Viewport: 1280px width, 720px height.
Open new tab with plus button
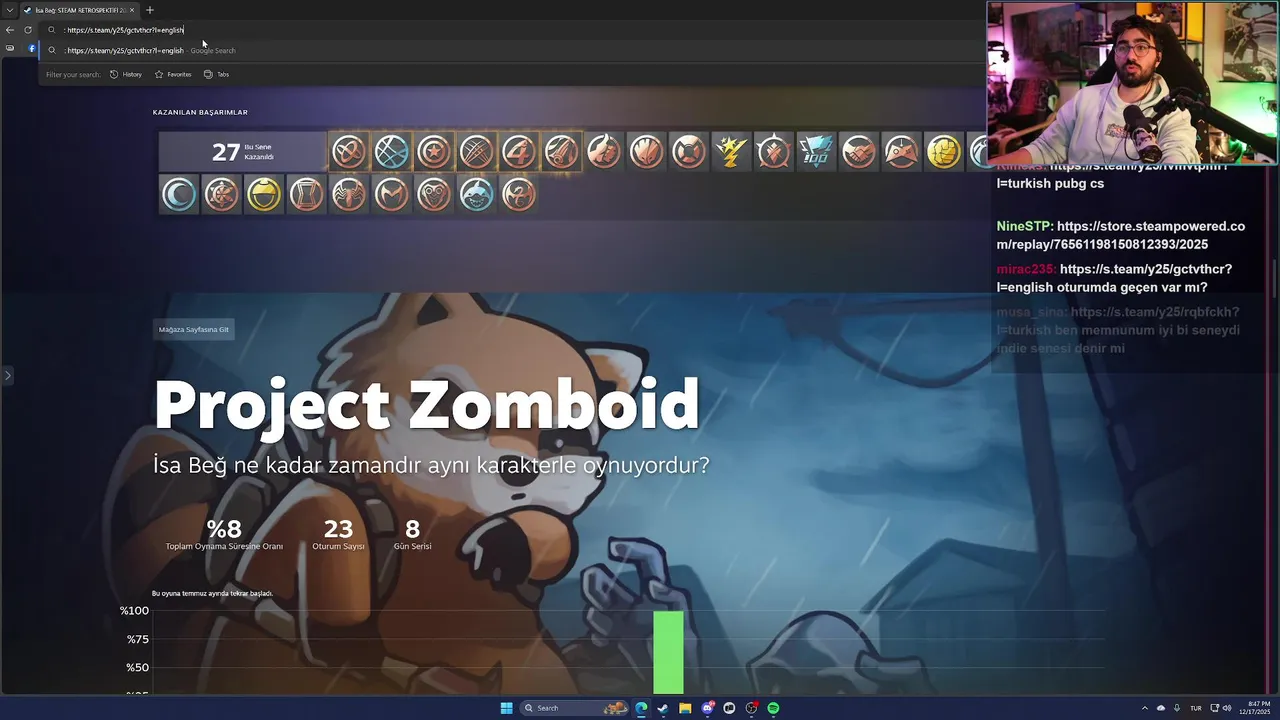pyautogui.click(x=150, y=10)
